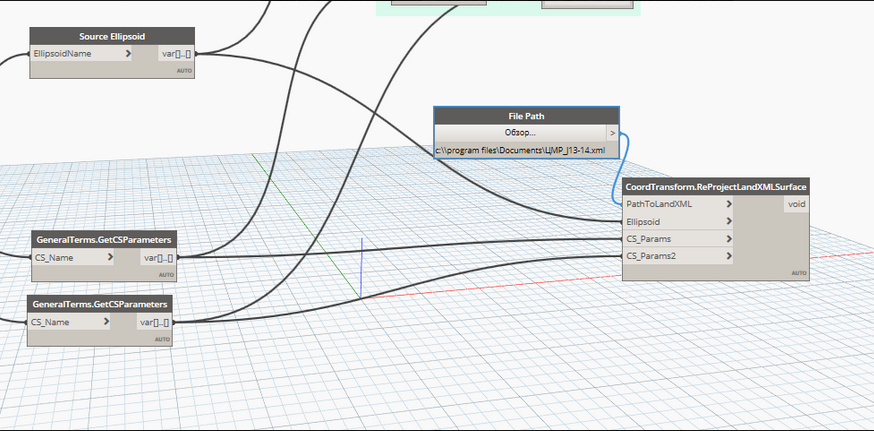Click the File Path node output port arrow
The image size is (874, 431).
[612, 132]
